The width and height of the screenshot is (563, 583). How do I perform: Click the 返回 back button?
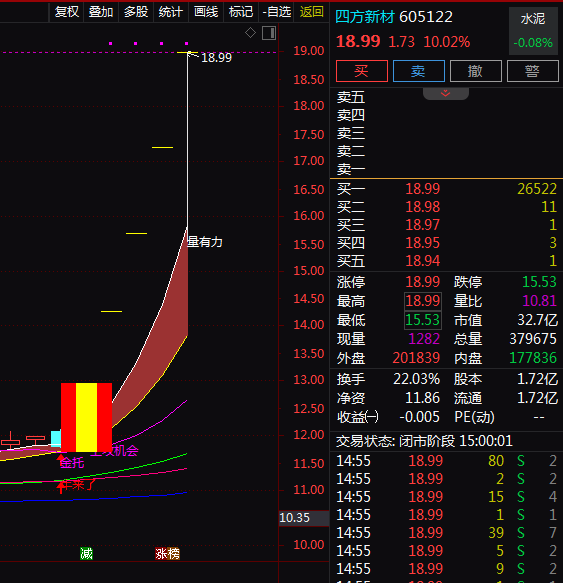click(311, 12)
